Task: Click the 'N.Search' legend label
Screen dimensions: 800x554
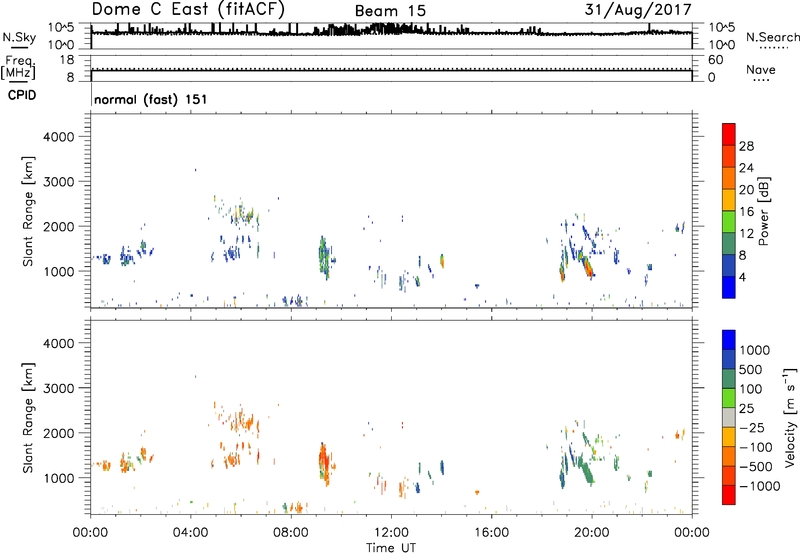Action: [772, 37]
